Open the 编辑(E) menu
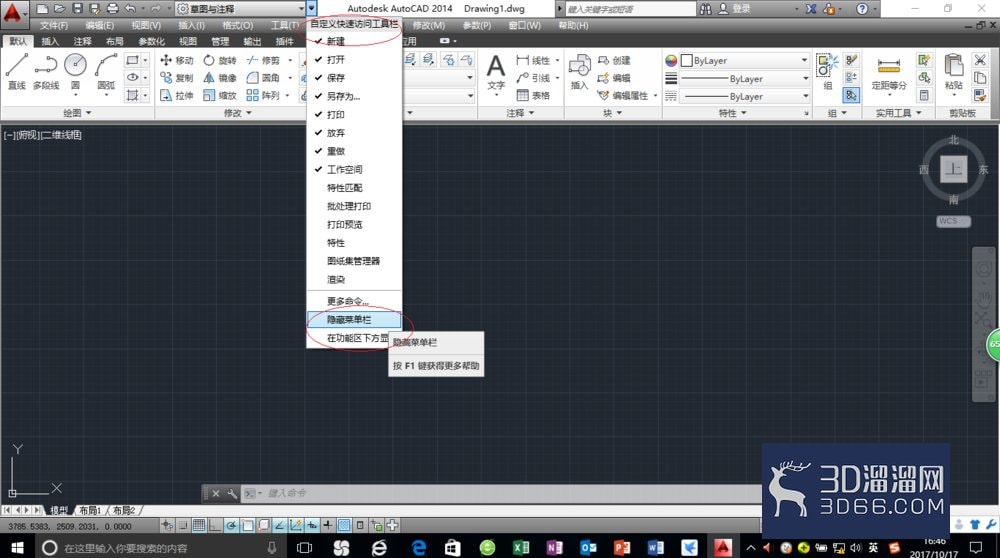The width and height of the screenshot is (1000, 558). point(99,26)
